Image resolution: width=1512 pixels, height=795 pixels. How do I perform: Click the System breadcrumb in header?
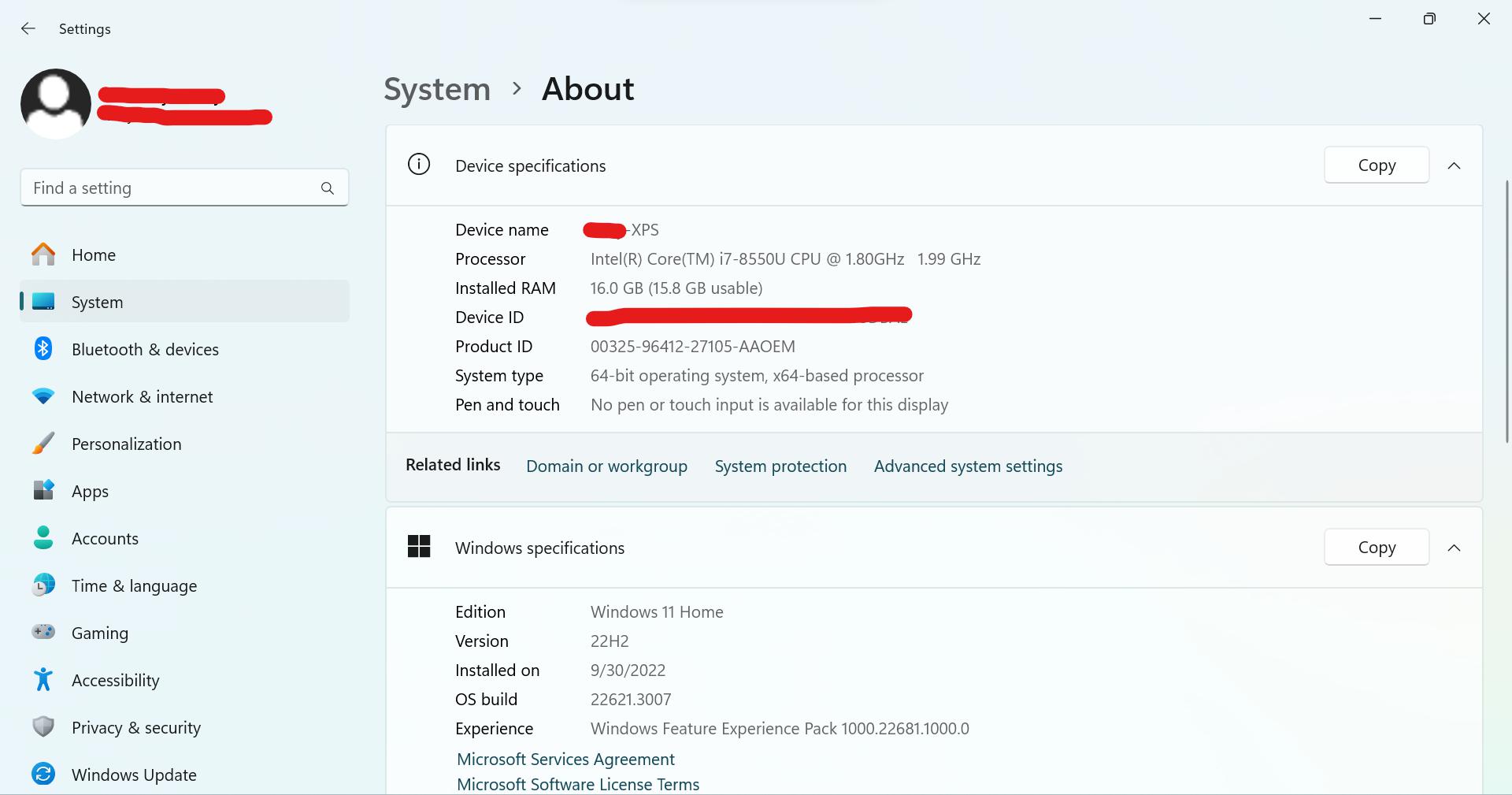[x=437, y=89]
